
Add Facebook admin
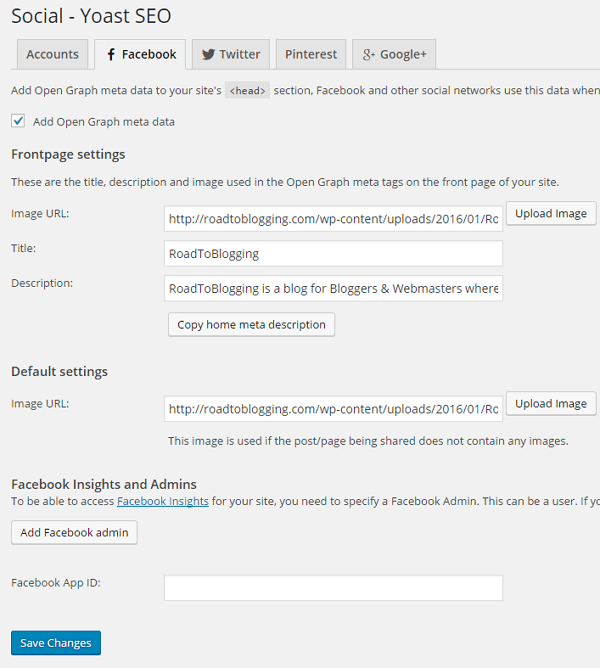(74, 533)
